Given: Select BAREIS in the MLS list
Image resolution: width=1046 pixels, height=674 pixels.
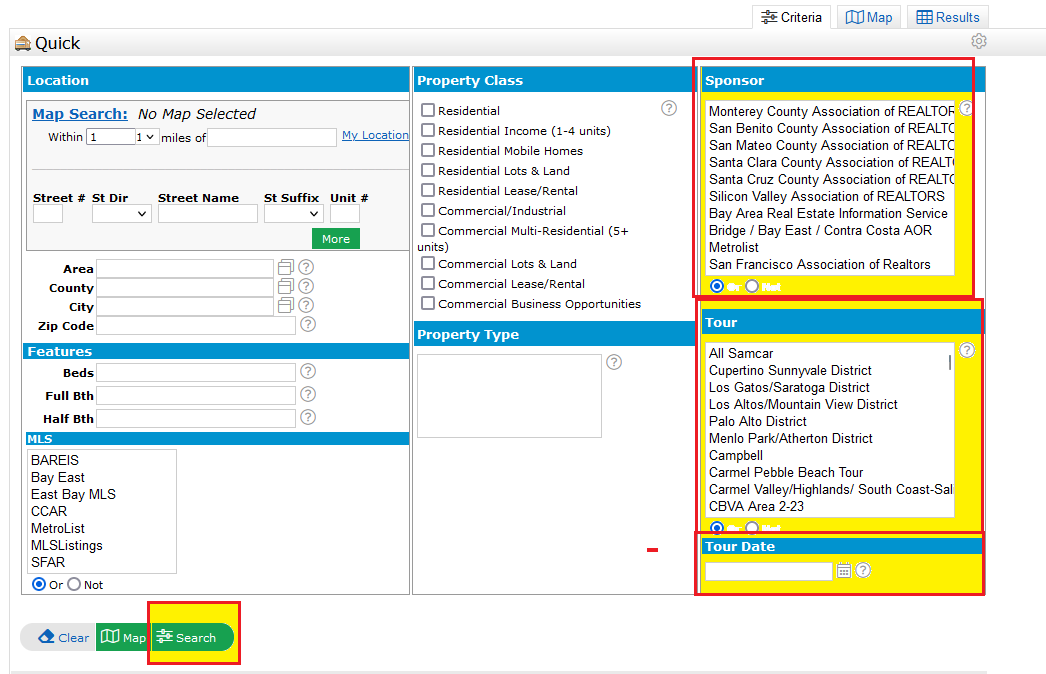Looking at the screenshot, I should click(x=55, y=460).
